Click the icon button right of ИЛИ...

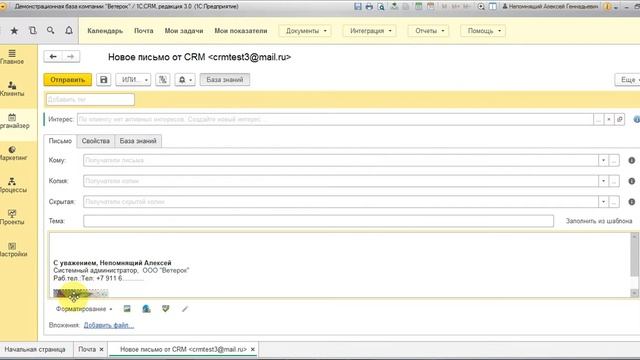(163, 80)
